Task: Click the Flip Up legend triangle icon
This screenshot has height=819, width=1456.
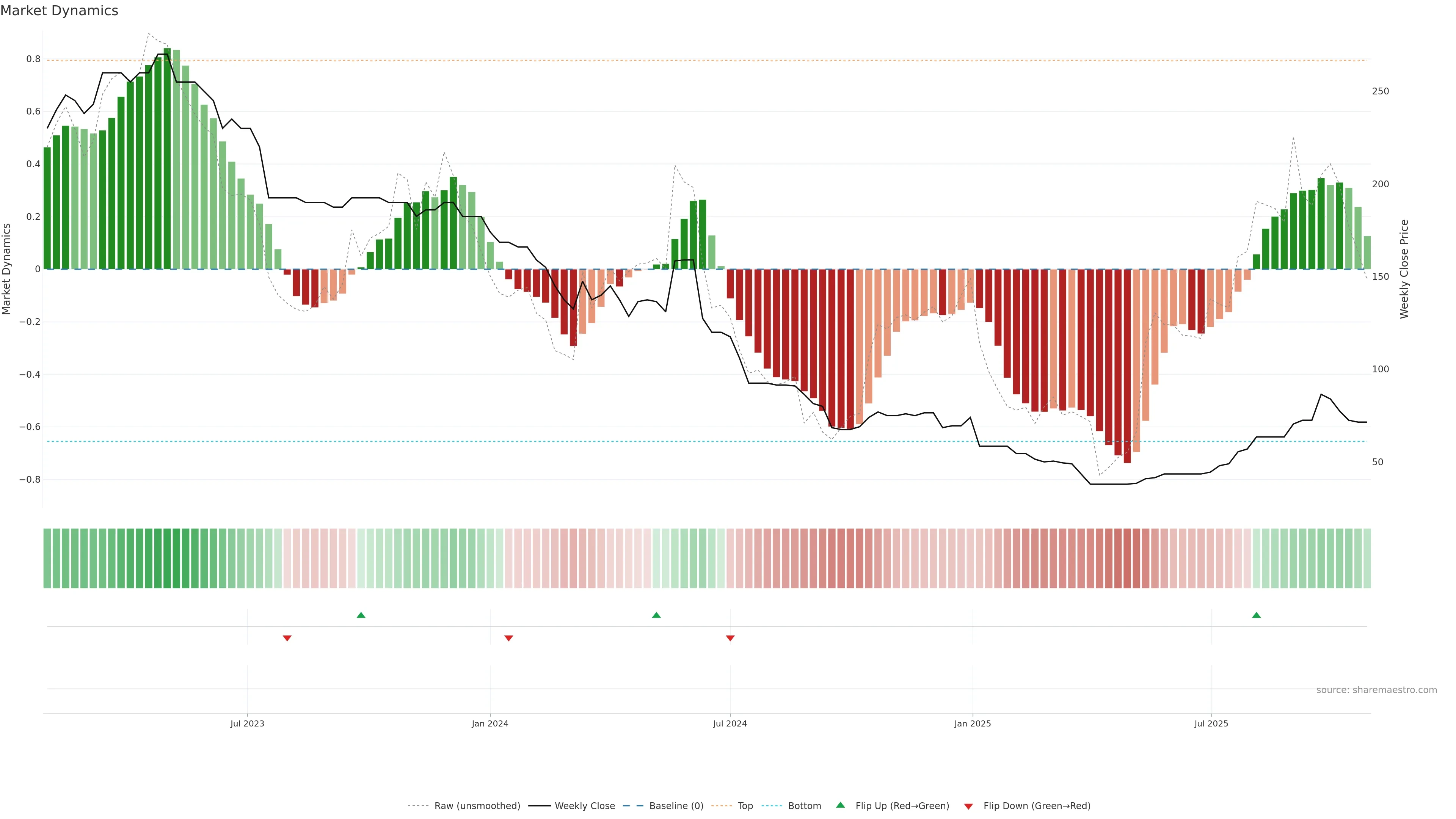Action: click(841, 805)
